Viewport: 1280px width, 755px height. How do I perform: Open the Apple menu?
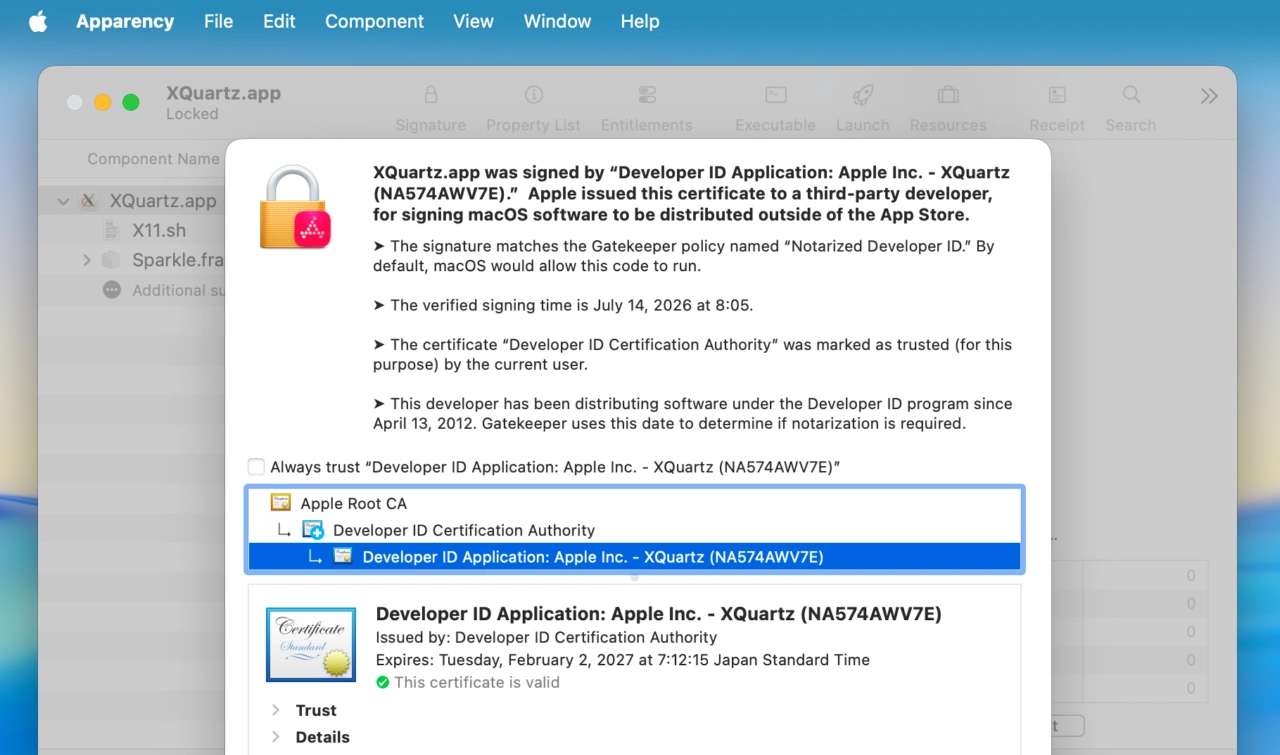[x=38, y=21]
